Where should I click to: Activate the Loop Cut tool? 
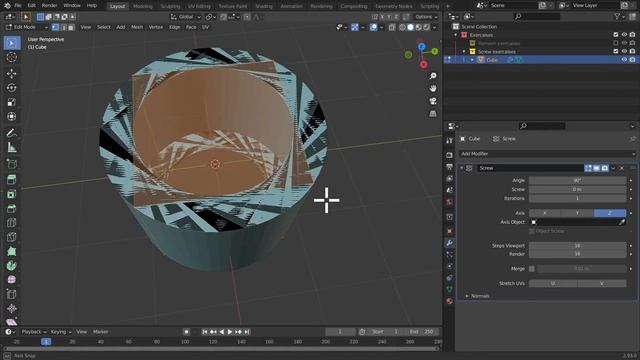click(x=12, y=223)
